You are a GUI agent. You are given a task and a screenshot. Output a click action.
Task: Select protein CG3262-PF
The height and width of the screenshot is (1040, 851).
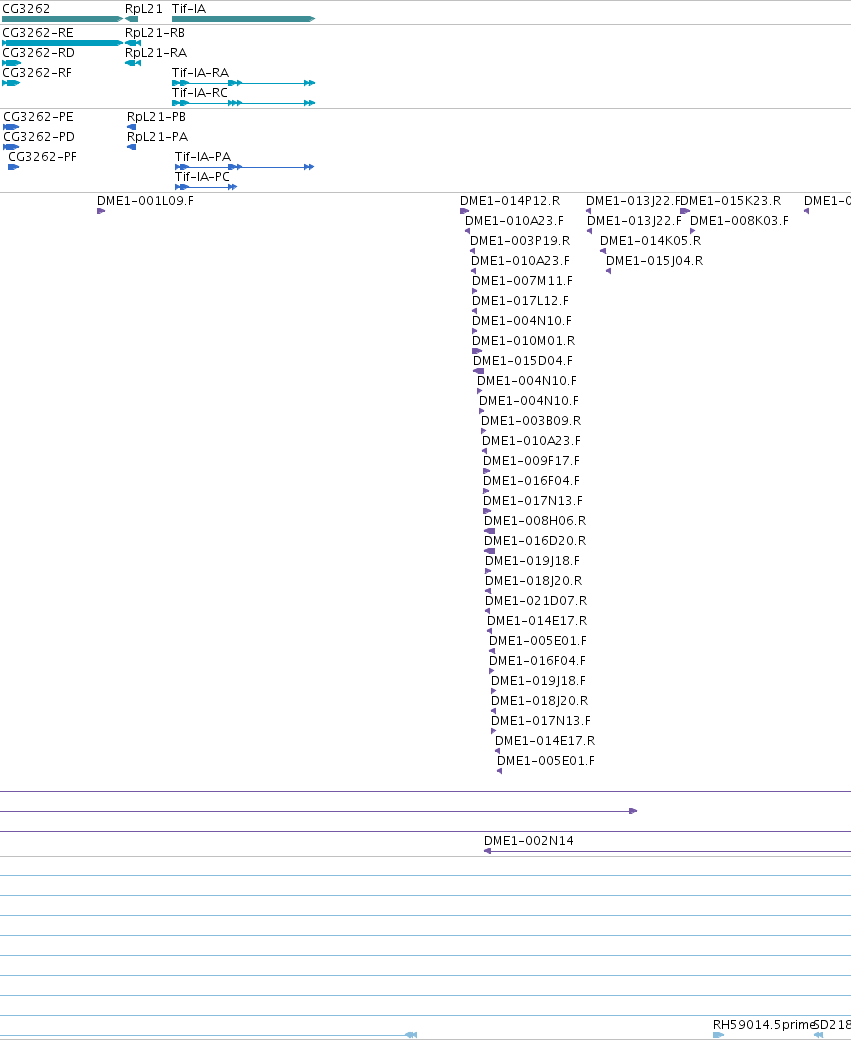click(x=42, y=156)
